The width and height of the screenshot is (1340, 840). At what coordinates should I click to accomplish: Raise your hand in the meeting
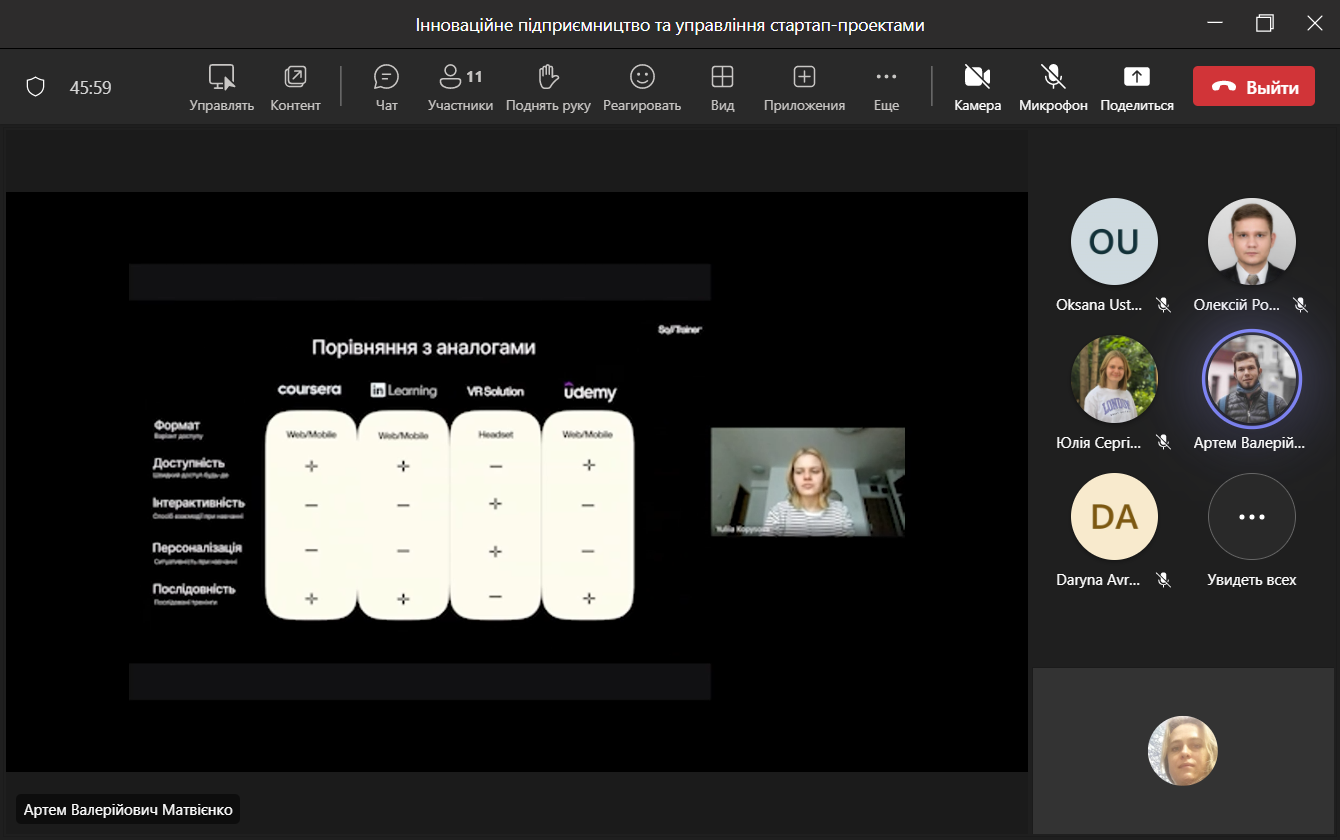pos(548,87)
